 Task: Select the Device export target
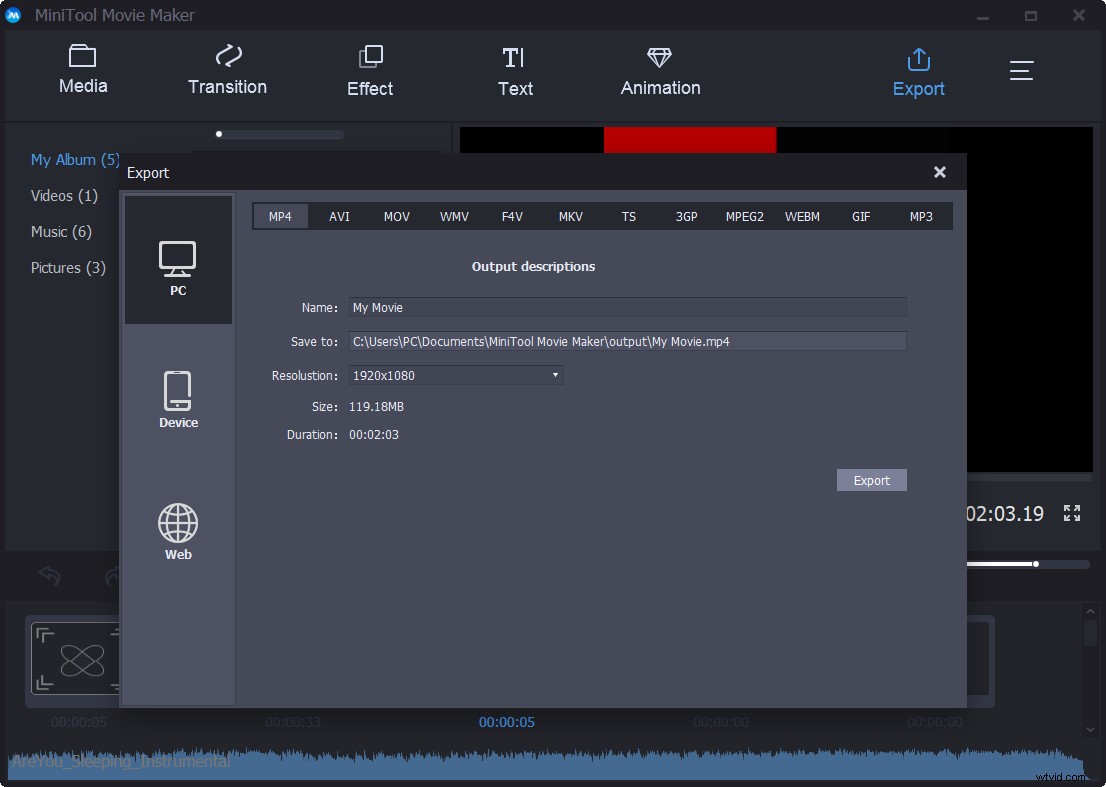click(178, 398)
